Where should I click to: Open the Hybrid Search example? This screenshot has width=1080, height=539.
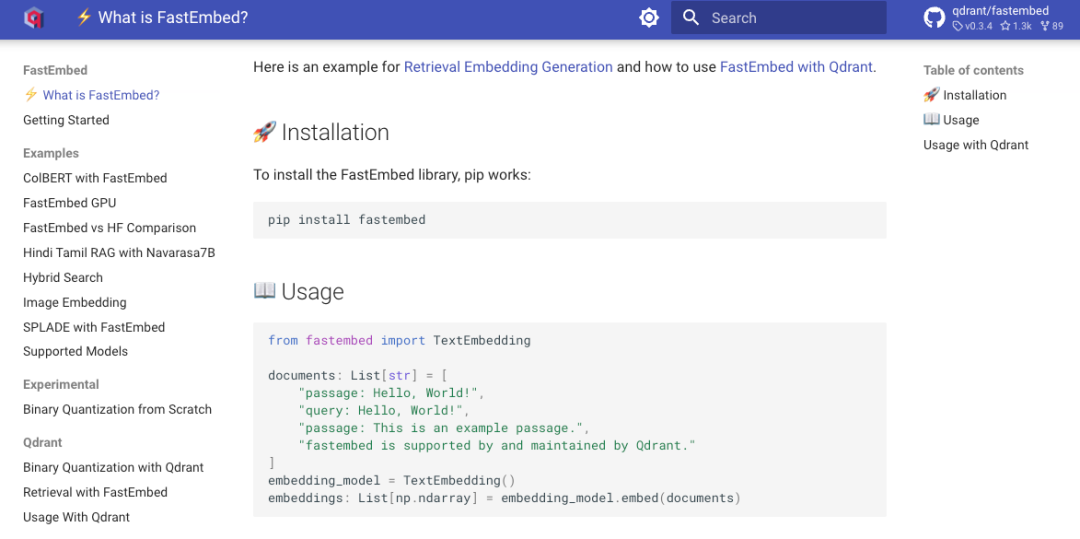click(63, 277)
